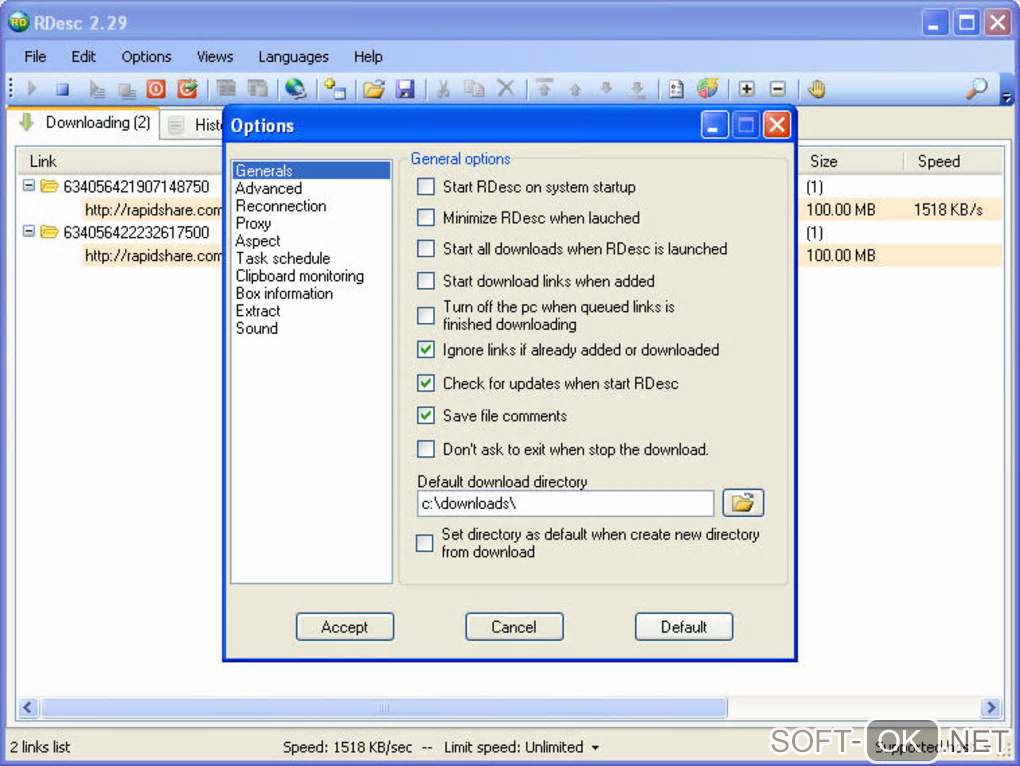Click the magnifying glass search icon

(976, 88)
